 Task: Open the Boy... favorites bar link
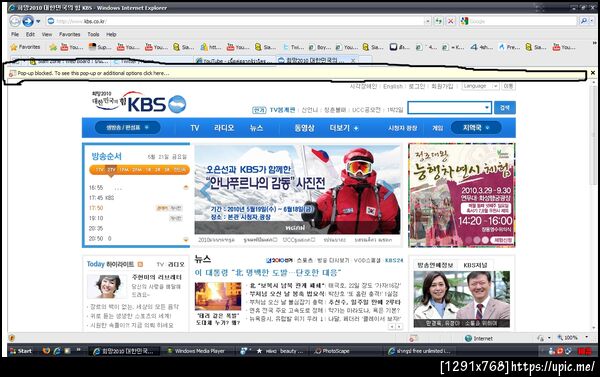[320, 47]
